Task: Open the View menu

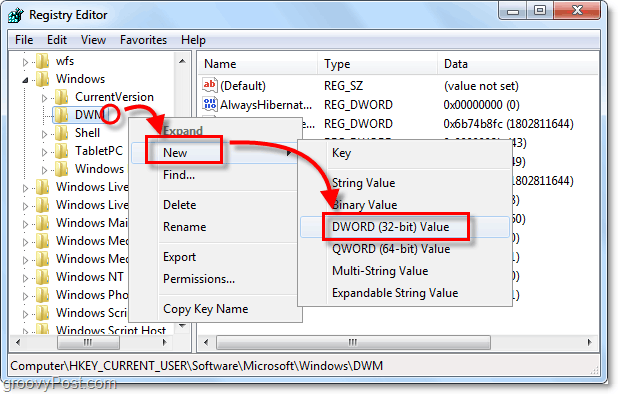Action: (93, 40)
